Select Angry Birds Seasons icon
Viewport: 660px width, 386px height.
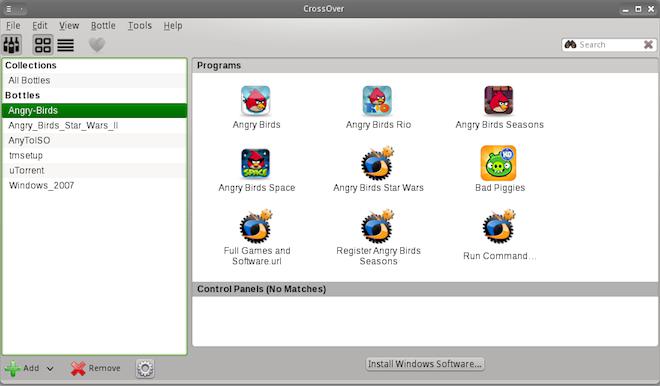499,101
